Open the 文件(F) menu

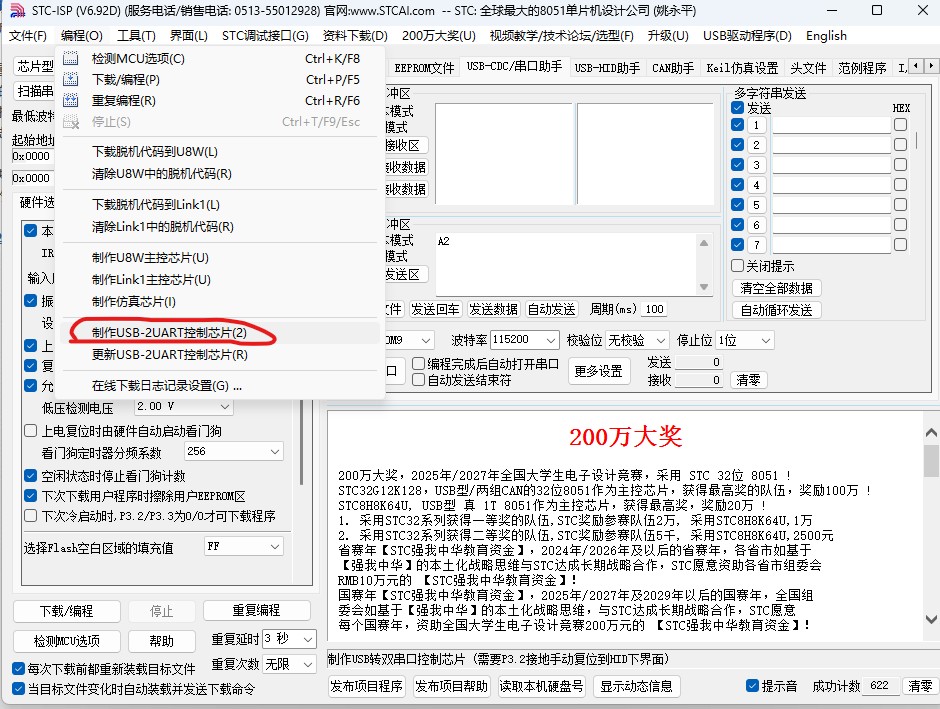click(28, 36)
